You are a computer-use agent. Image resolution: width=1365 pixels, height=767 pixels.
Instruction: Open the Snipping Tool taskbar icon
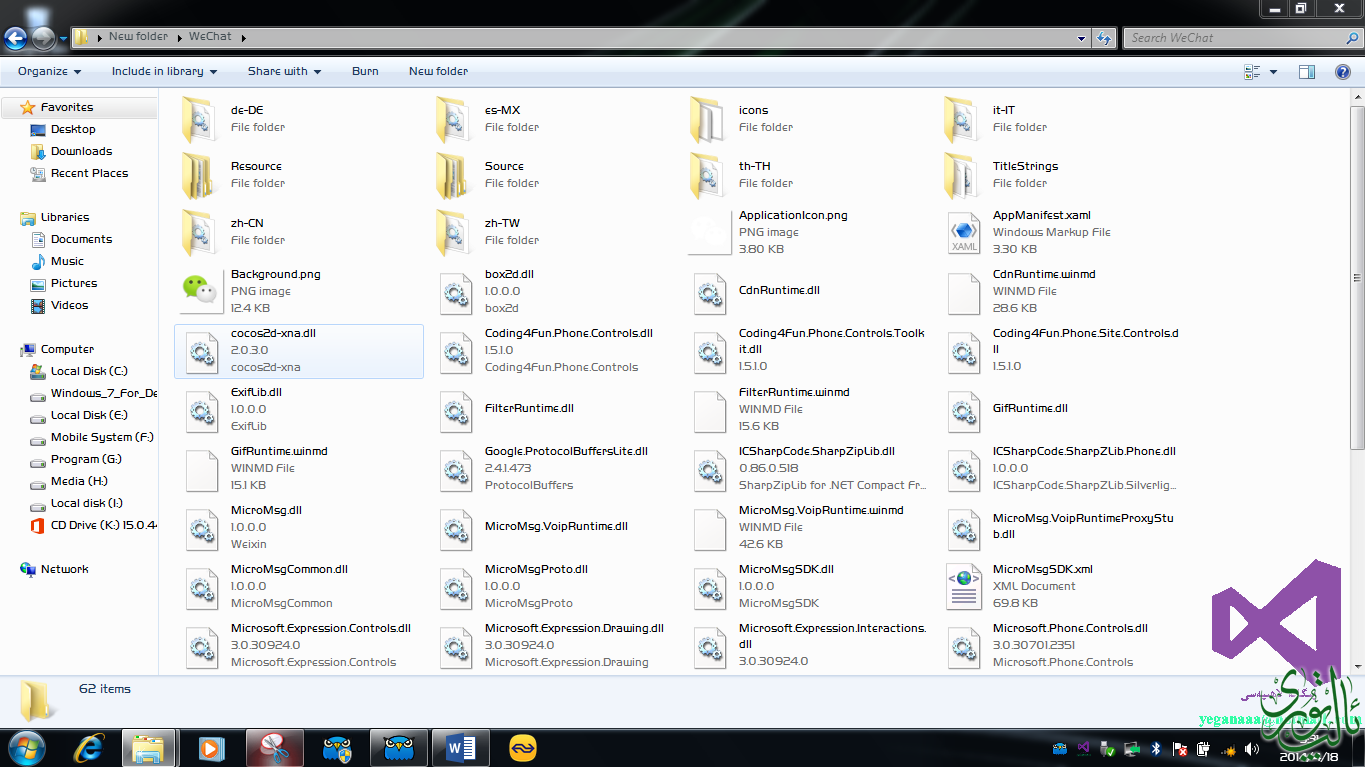click(x=275, y=747)
